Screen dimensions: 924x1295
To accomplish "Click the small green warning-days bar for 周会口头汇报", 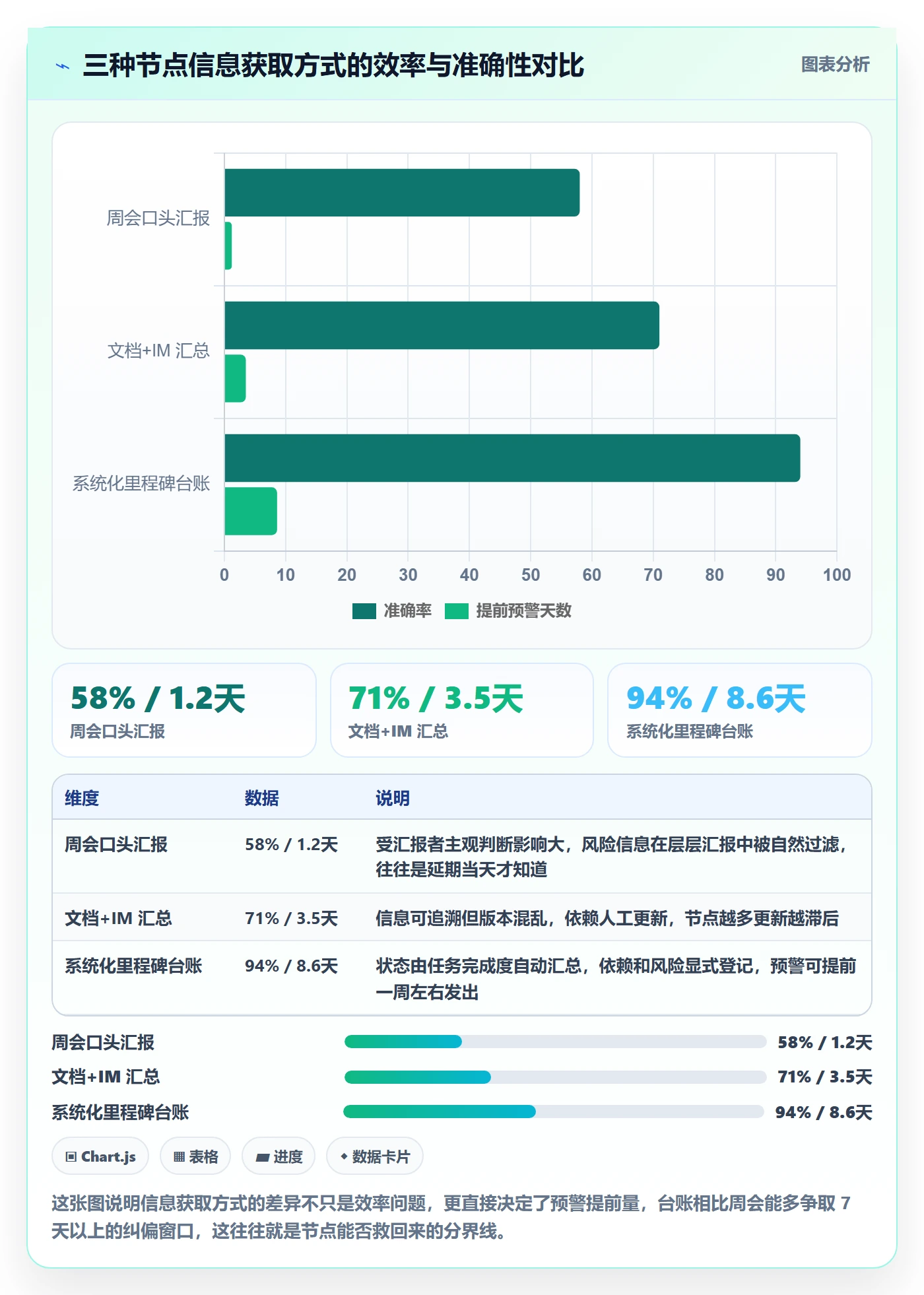I will pos(228,246).
